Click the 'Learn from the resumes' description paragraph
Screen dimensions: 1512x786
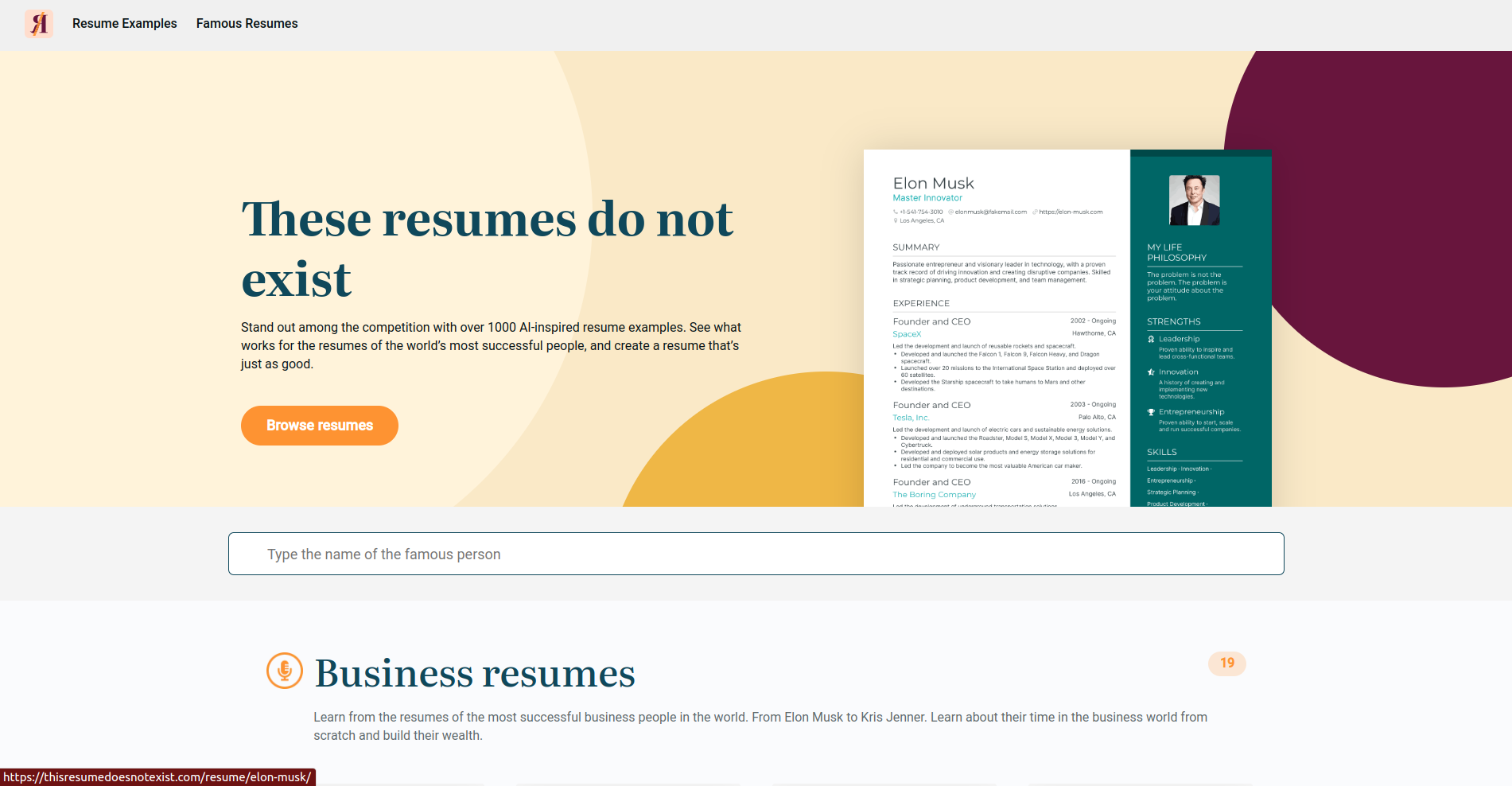(760, 726)
